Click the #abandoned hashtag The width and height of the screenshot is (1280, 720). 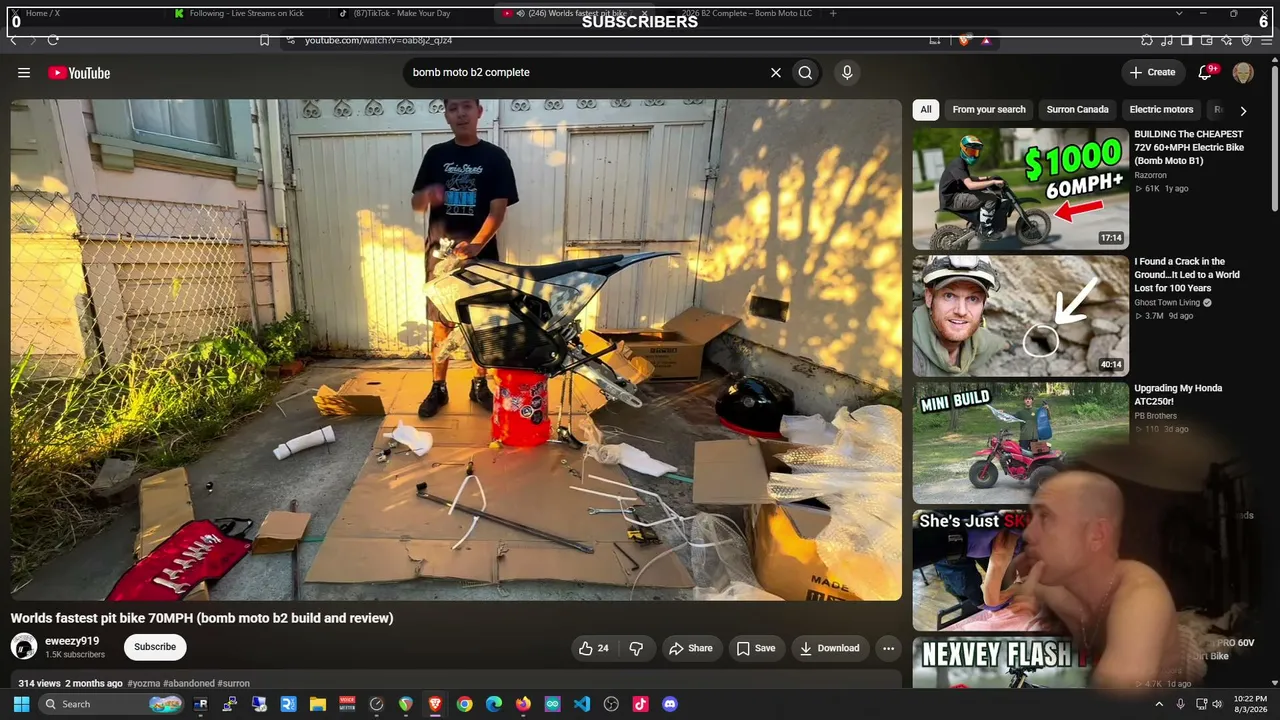pyautogui.click(x=188, y=684)
